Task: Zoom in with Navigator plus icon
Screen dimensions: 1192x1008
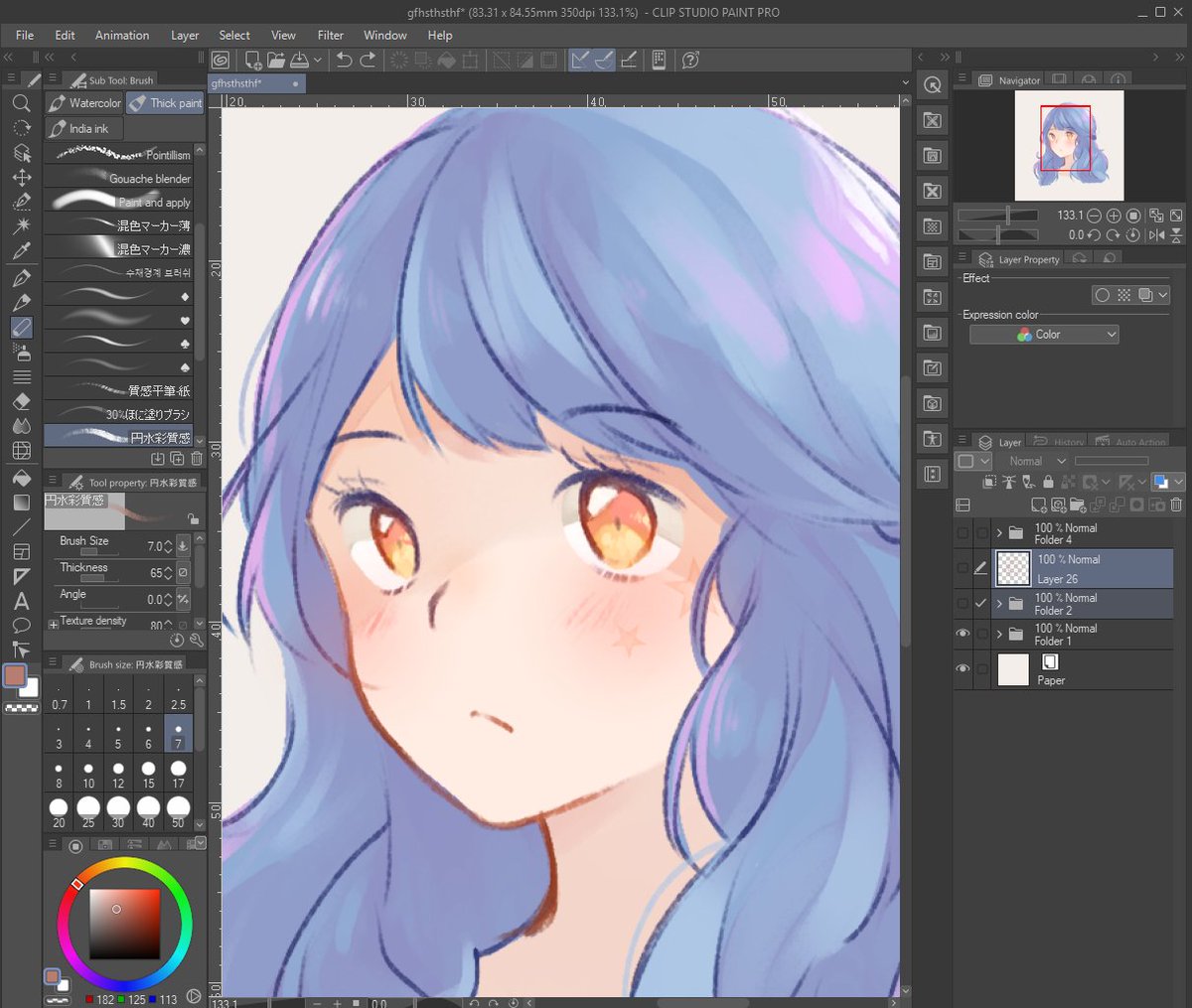Action: click(1114, 216)
